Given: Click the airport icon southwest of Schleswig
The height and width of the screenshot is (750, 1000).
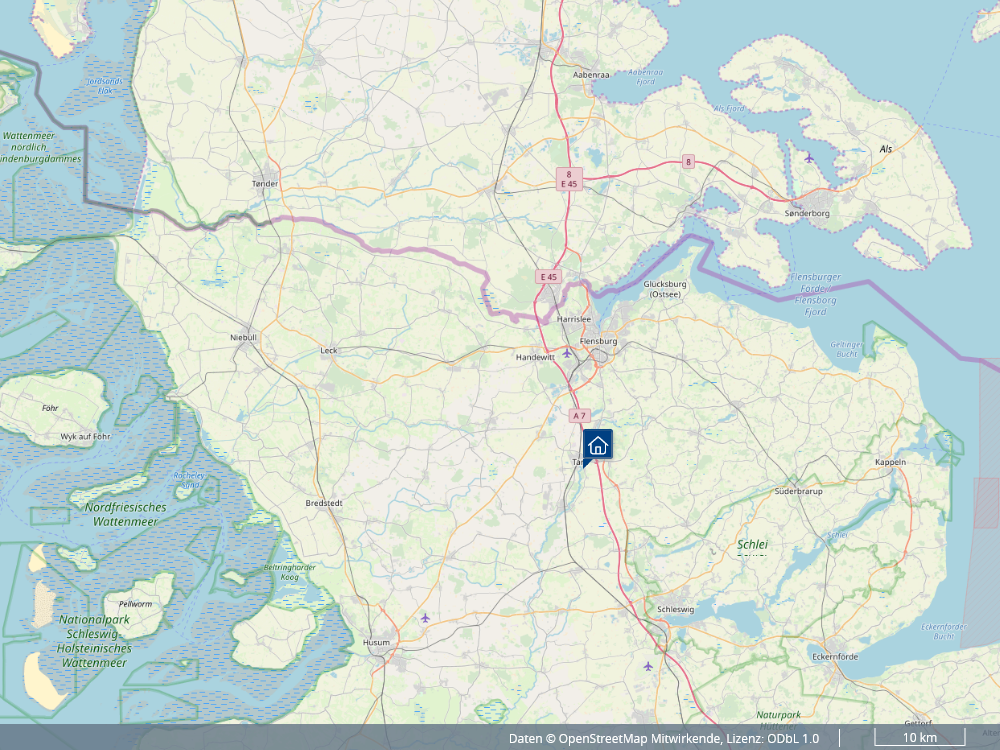Looking at the screenshot, I should [648, 666].
